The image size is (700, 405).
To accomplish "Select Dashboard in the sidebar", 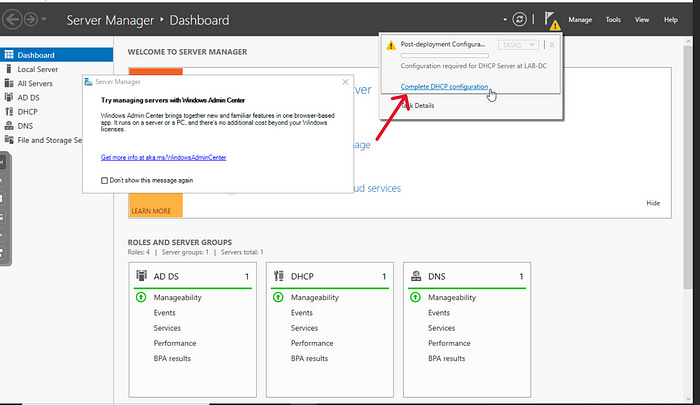I will (x=56, y=55).
